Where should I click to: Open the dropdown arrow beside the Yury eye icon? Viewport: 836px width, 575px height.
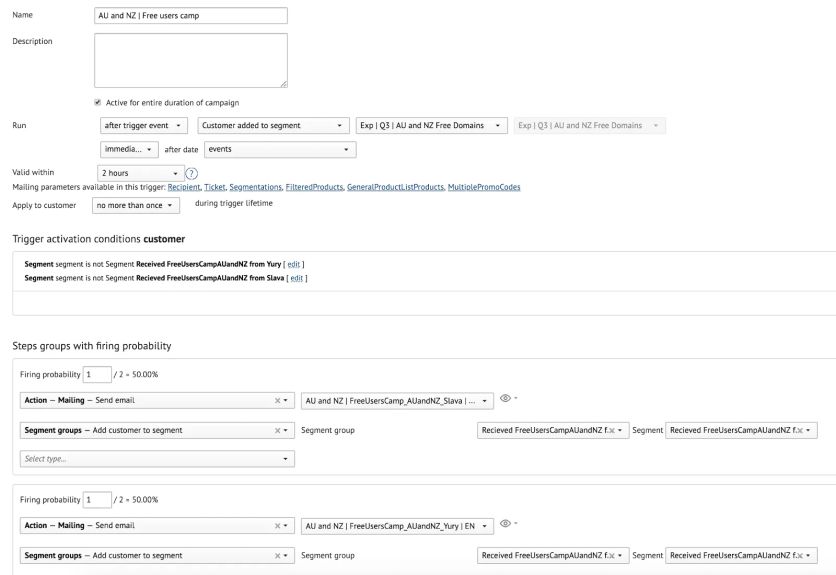click(x=516, y=523)
